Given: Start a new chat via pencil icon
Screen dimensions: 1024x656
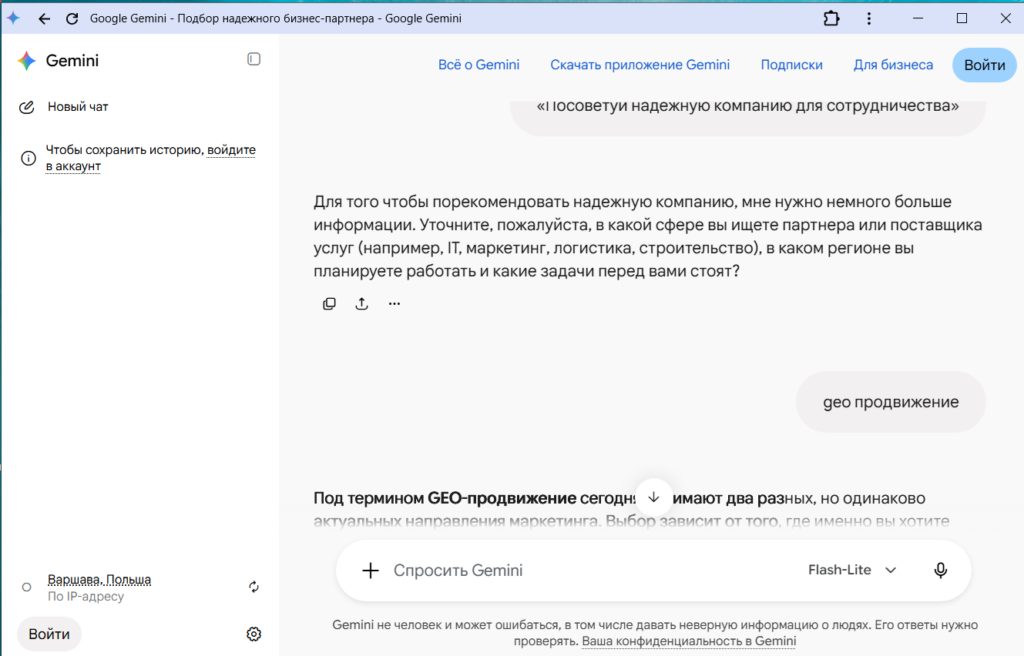Looking at the screenshot, I should pyautogui.click(x=27, y=107).
